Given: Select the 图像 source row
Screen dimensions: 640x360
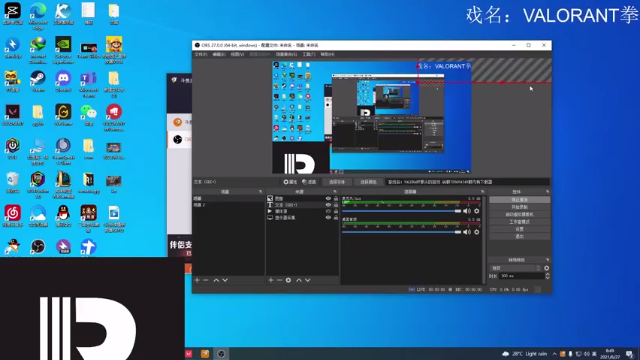Looking at the screenshot, I should 302,198.
